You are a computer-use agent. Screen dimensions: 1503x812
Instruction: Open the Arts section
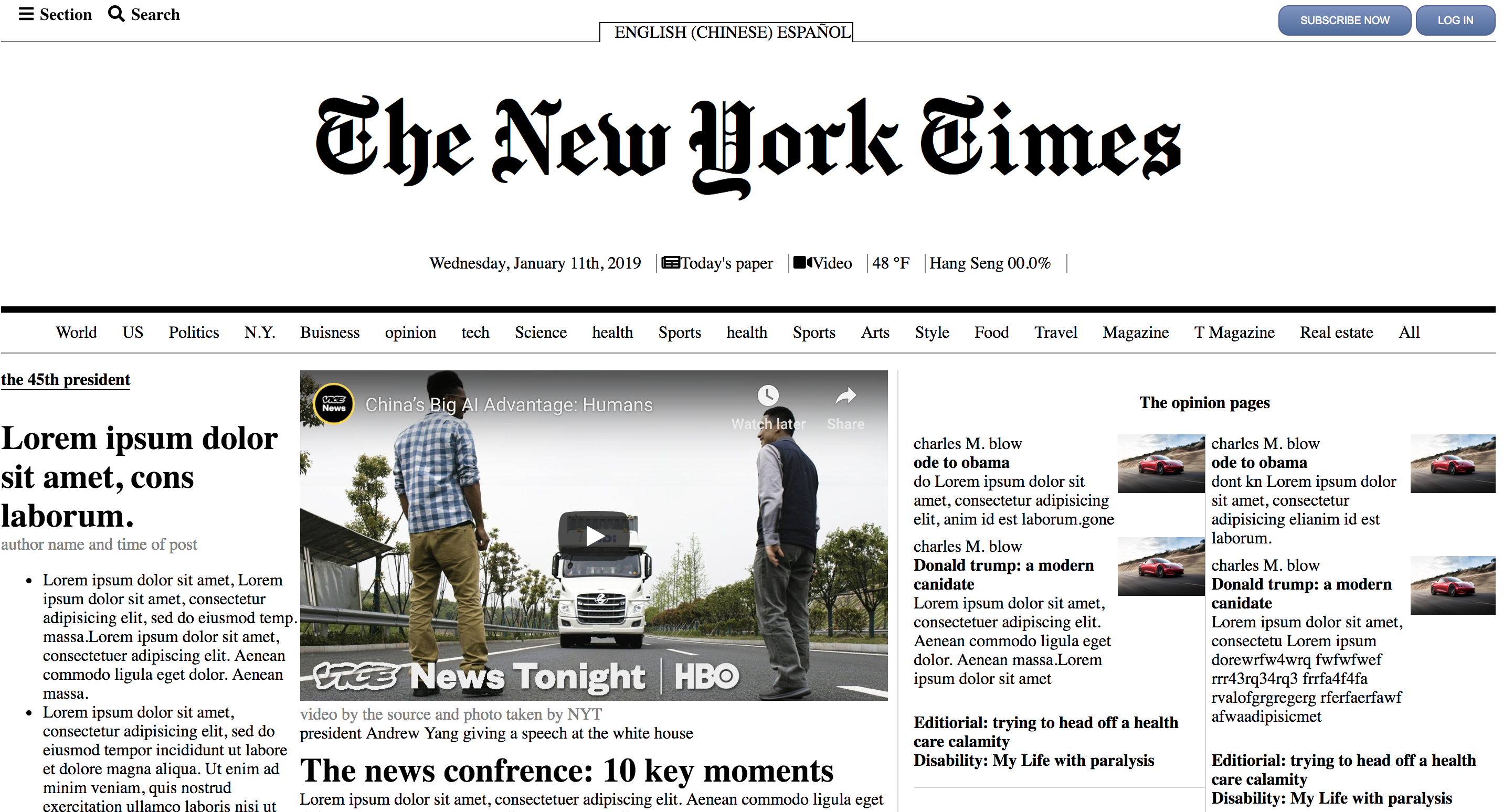point(875,333)
